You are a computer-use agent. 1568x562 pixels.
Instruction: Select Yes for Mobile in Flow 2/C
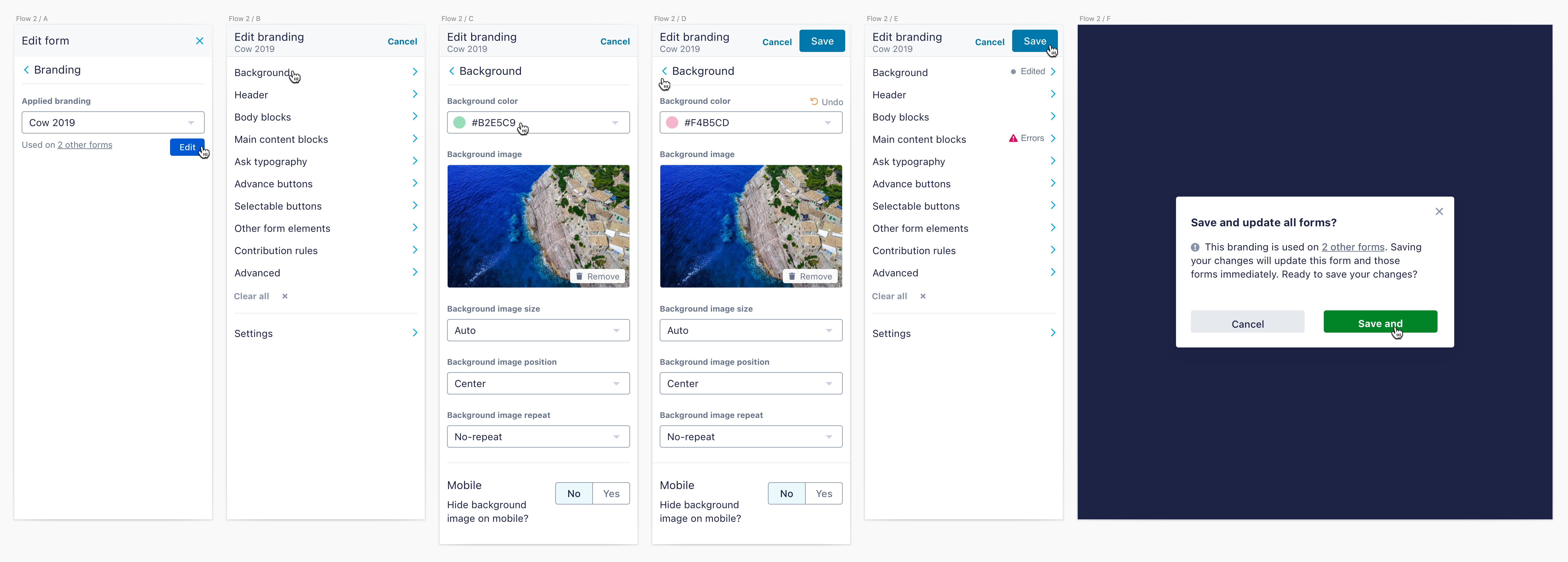[611, 494]
